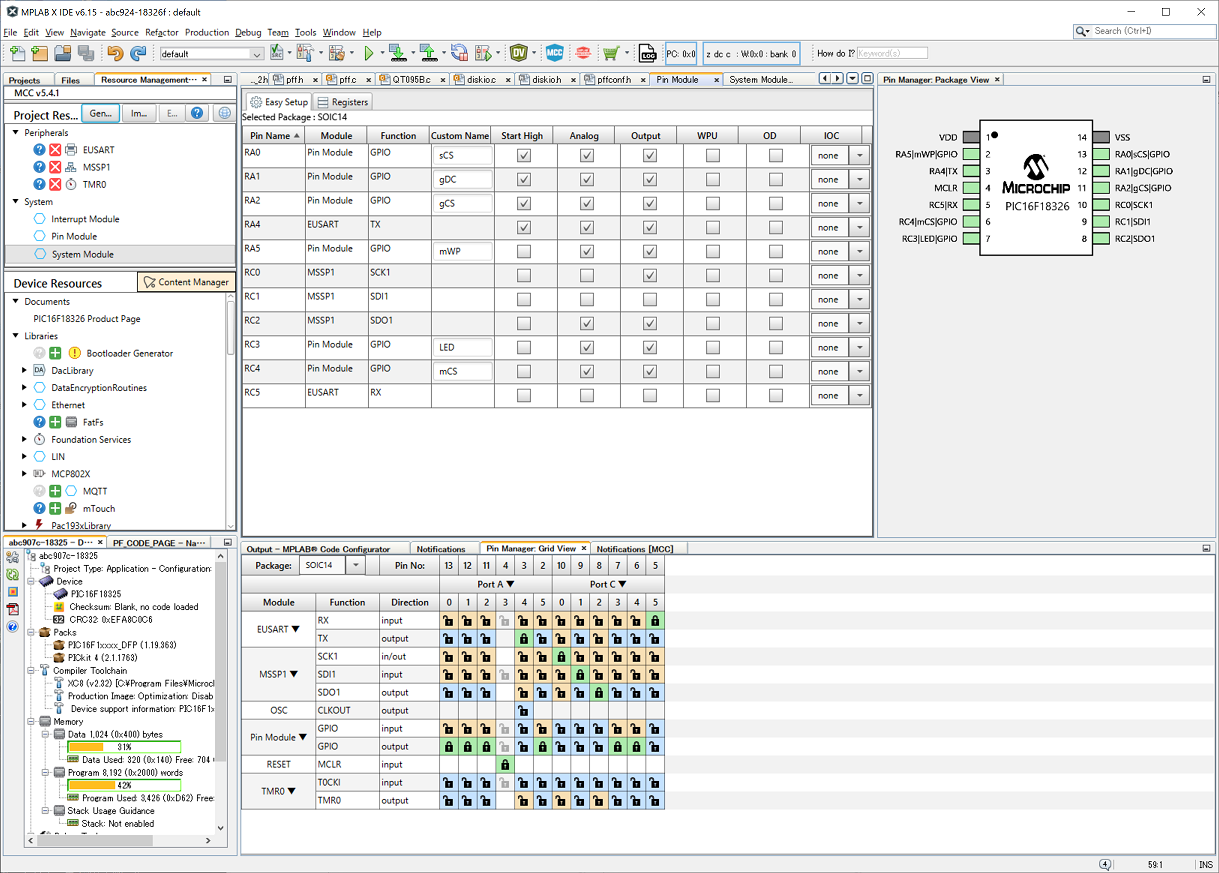
Task: Click the LED custom name field for RC3
Action: (x=463, y=348)
